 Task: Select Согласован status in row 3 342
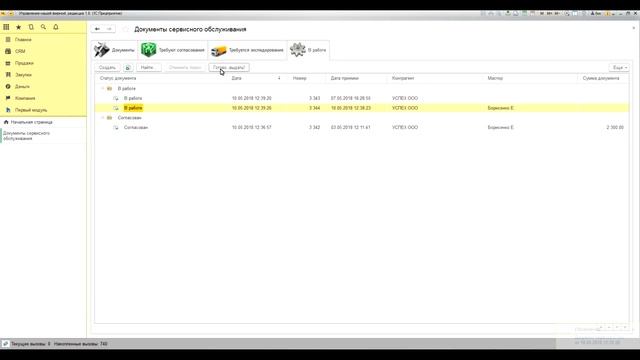[x=136, y=127]
